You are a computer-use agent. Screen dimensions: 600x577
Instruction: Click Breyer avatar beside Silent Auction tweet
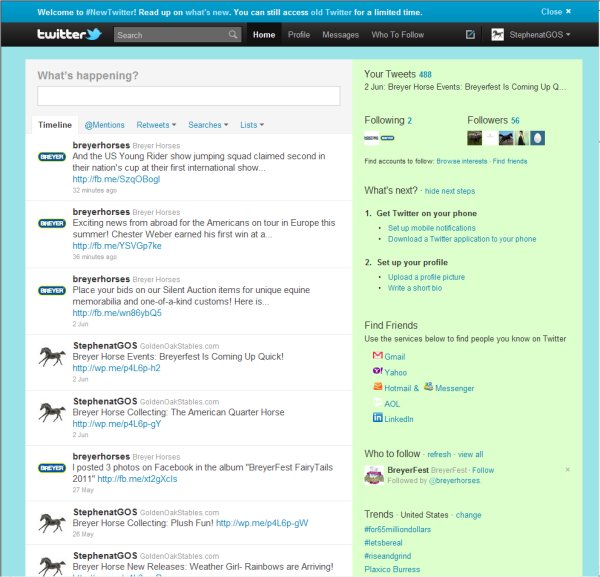click(52, 290)
